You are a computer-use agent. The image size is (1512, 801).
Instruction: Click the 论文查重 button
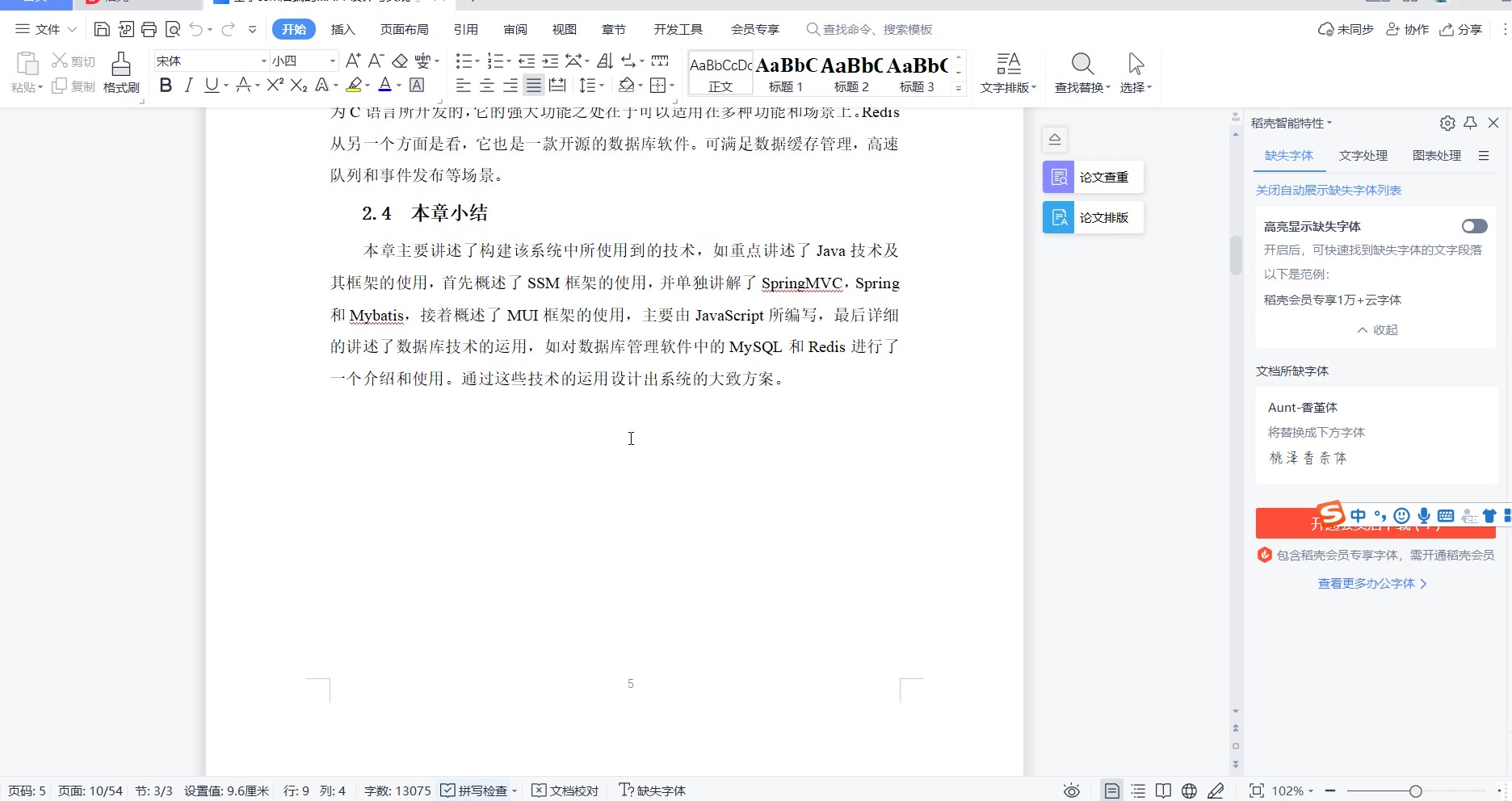(x=1093, y=177)
